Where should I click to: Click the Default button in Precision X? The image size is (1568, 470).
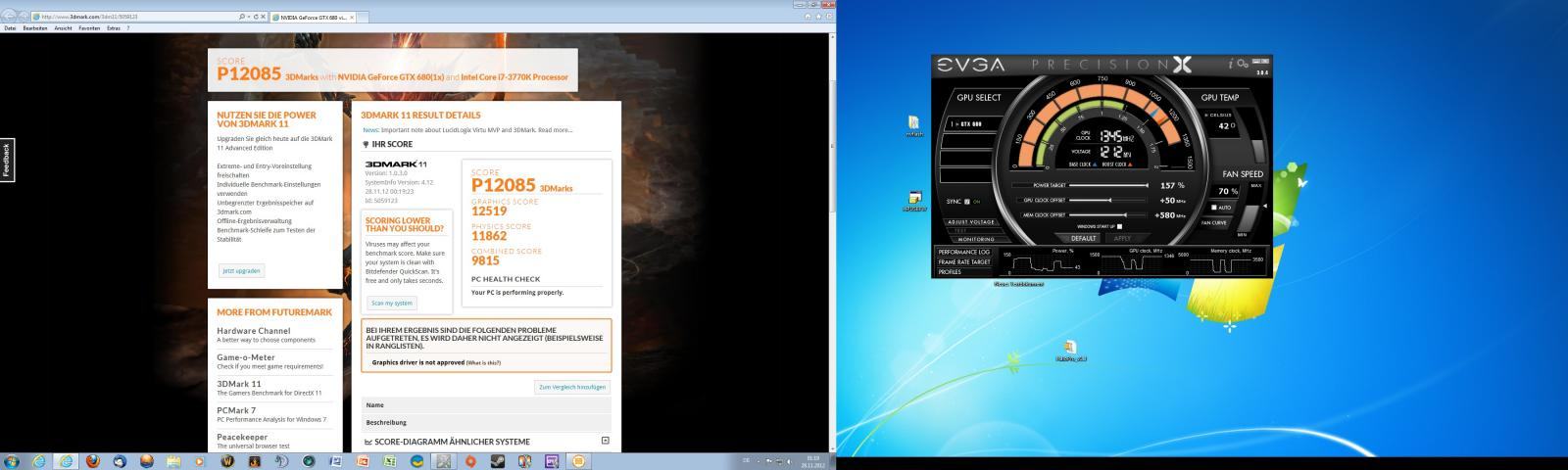(x=1083, y=238)
